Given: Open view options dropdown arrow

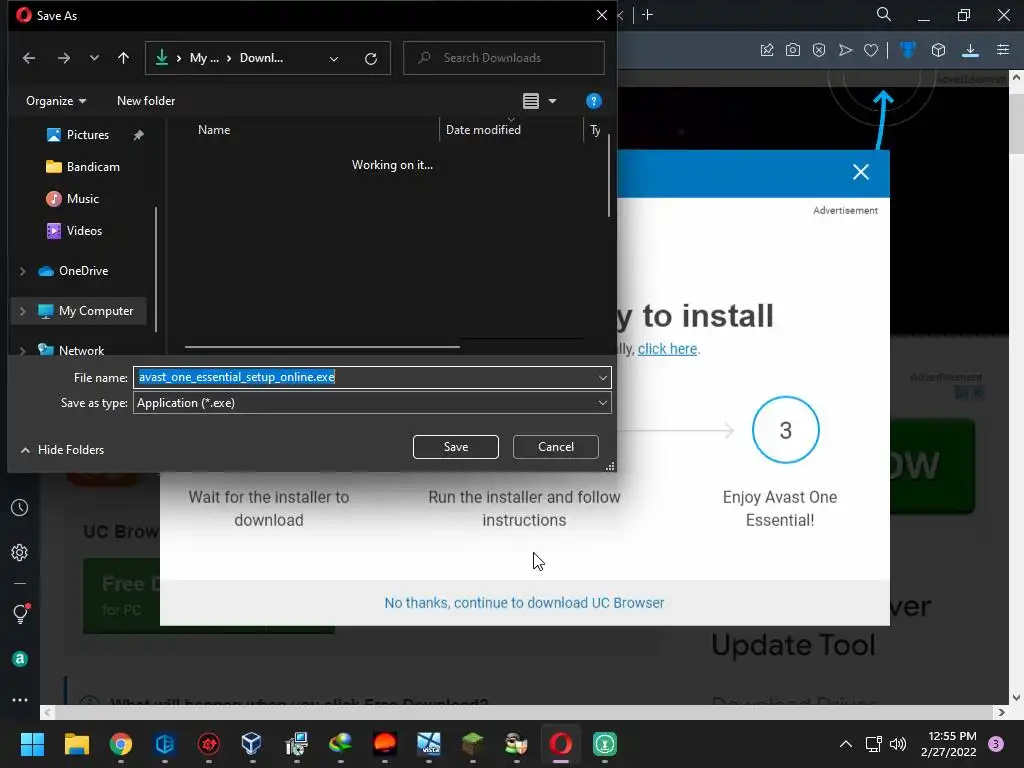Looking at the screenshot, I should pyautogui.click(x=552, y=101).
